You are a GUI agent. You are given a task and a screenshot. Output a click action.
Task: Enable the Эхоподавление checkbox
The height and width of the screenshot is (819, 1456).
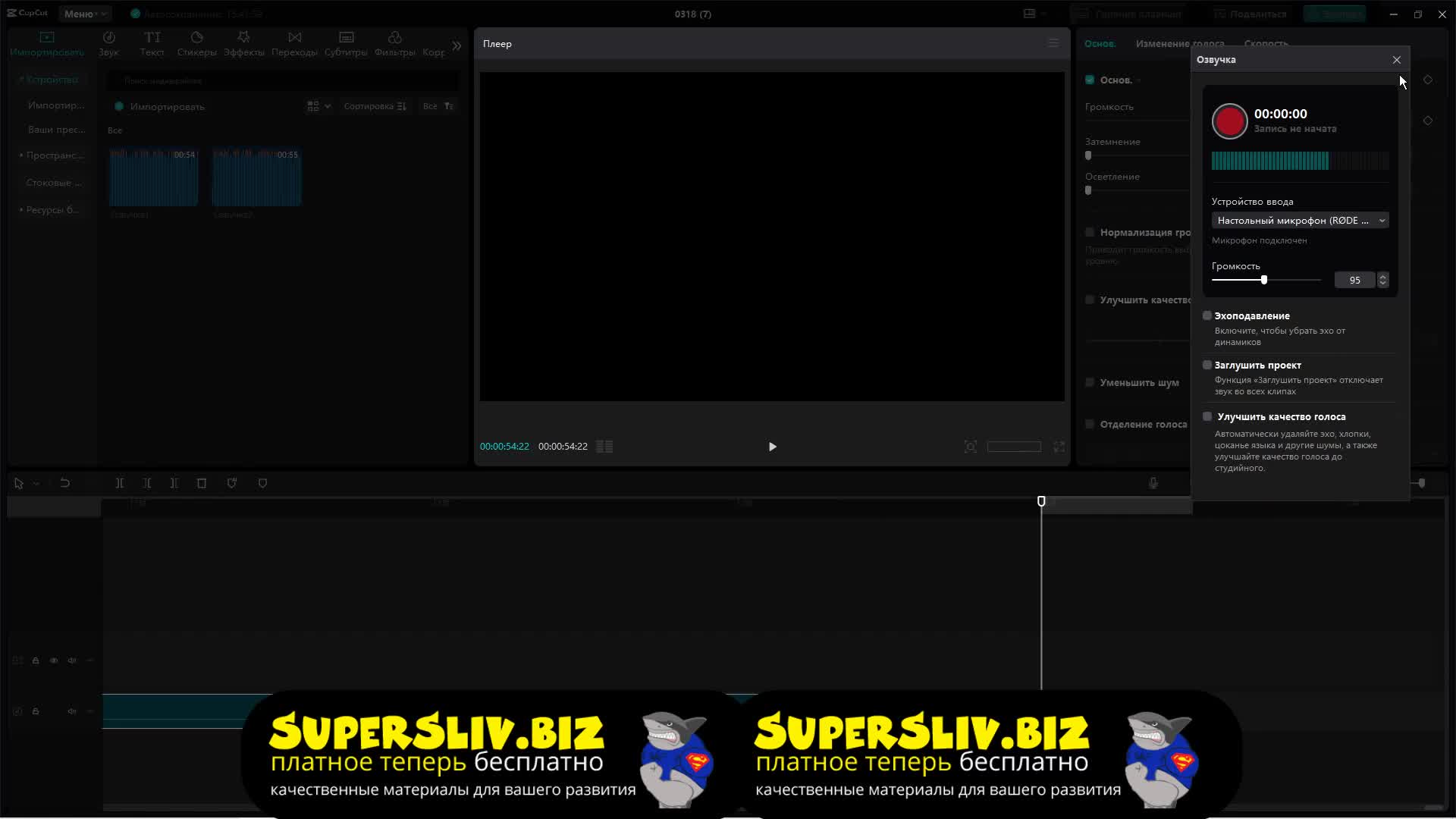[1207, 315]
